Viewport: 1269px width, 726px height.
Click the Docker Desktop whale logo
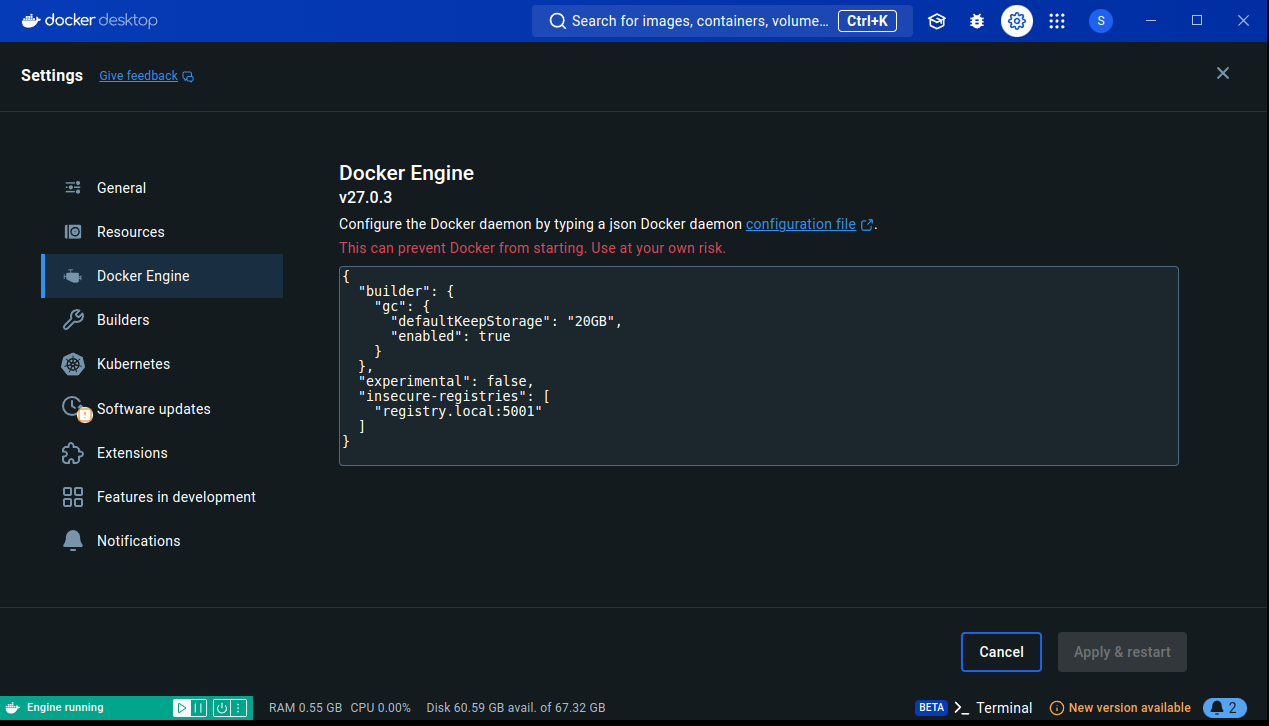point(32,20)
